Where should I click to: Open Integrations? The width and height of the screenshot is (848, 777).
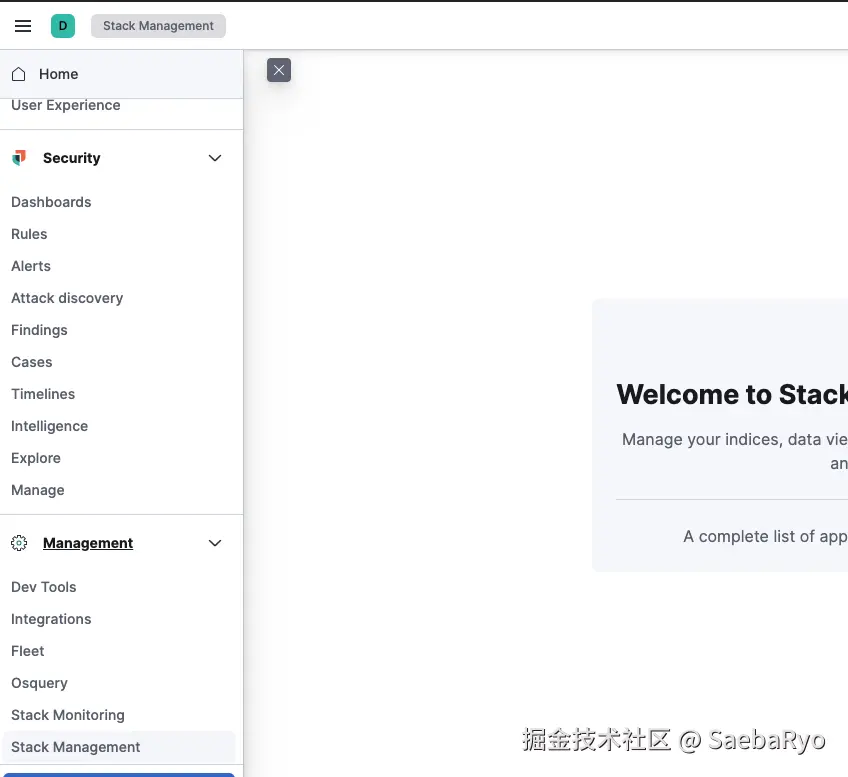[x=51, y=619]
